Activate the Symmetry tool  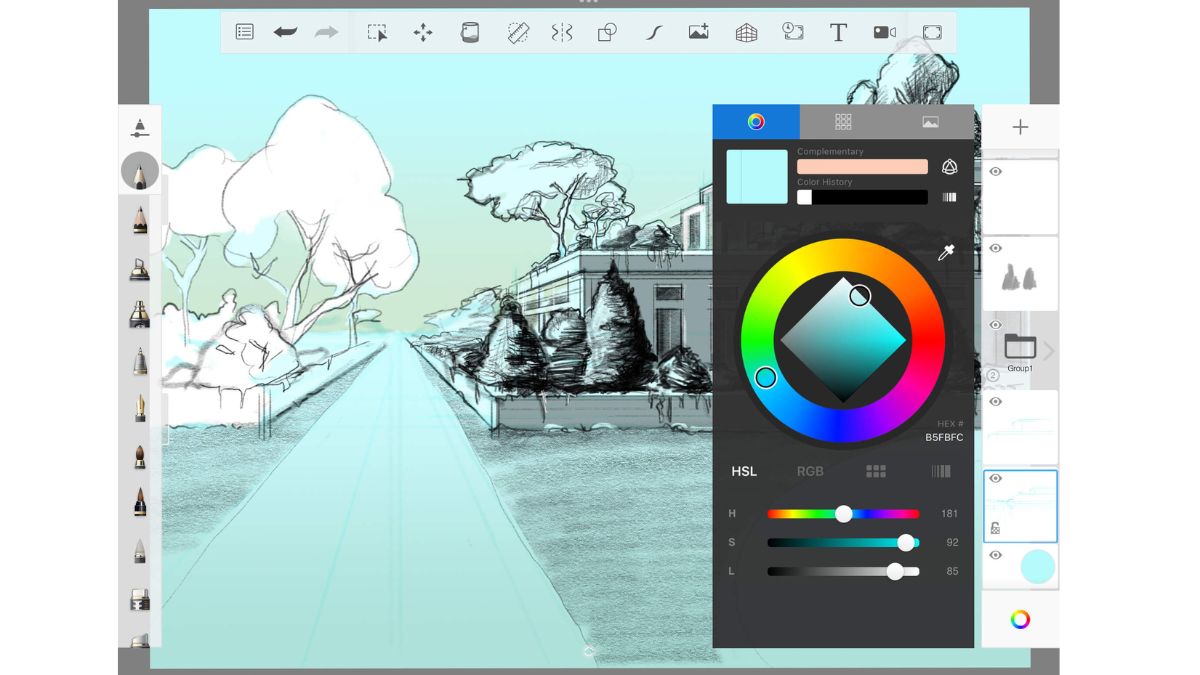tap(562, 32)
